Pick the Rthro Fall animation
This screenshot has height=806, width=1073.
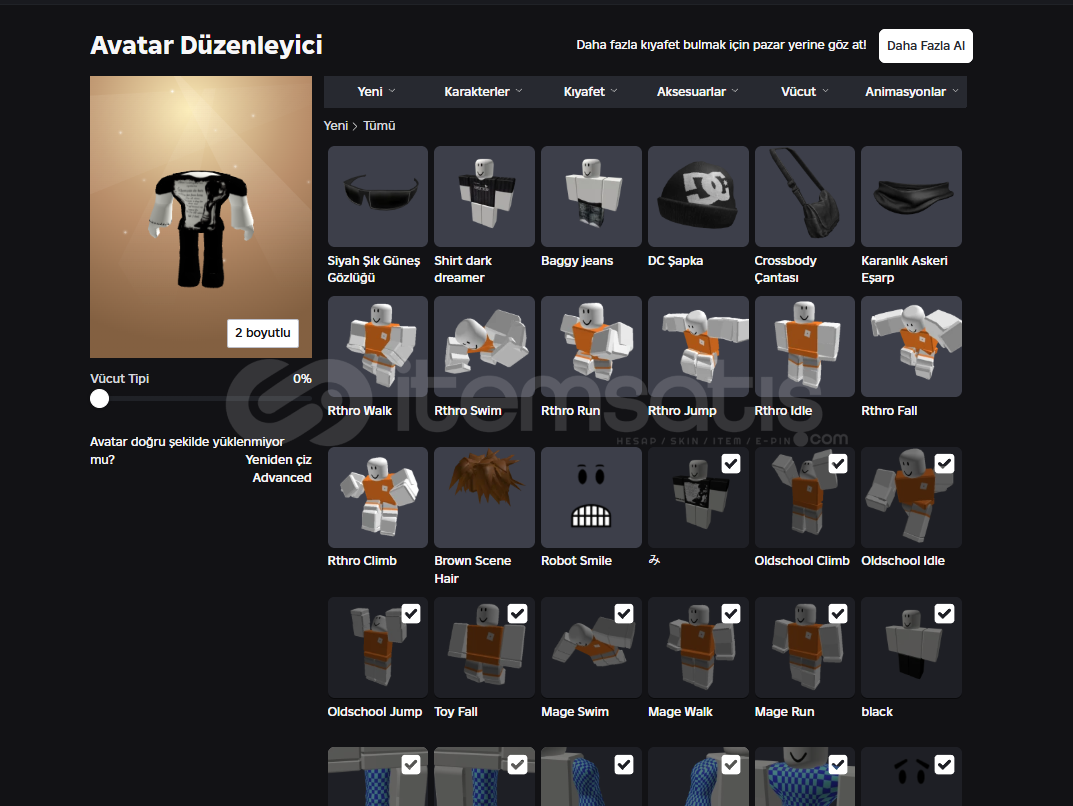pyautogui.click(x=912, y=346)
